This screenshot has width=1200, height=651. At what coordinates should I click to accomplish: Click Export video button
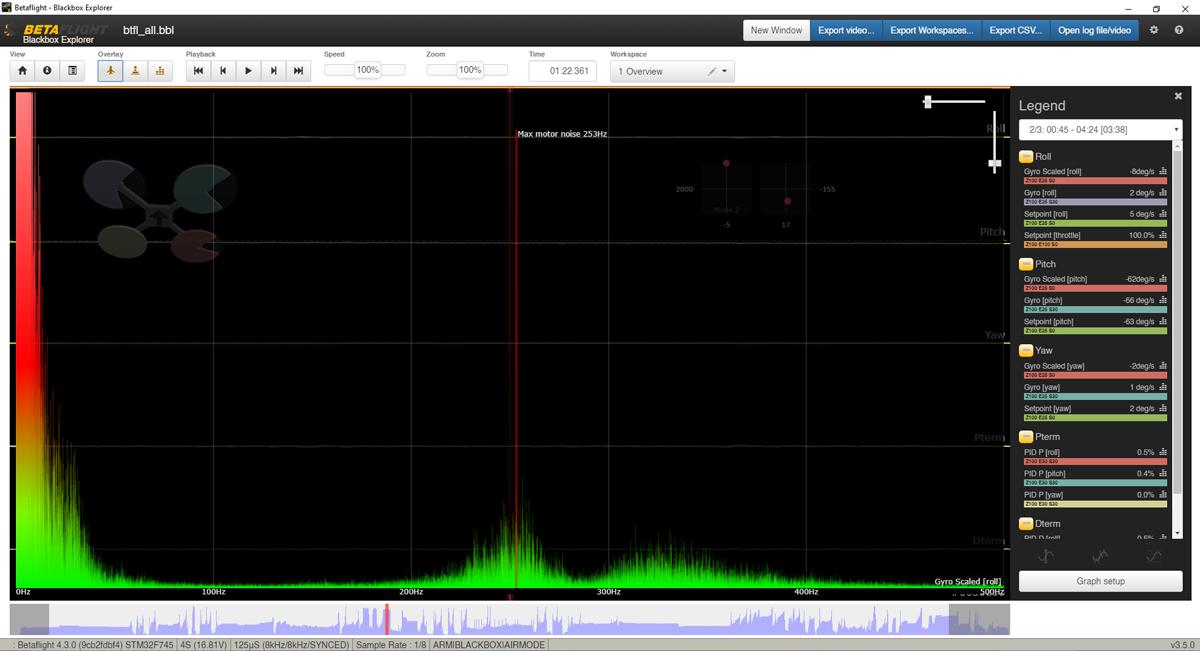click(x=846, y=30)
